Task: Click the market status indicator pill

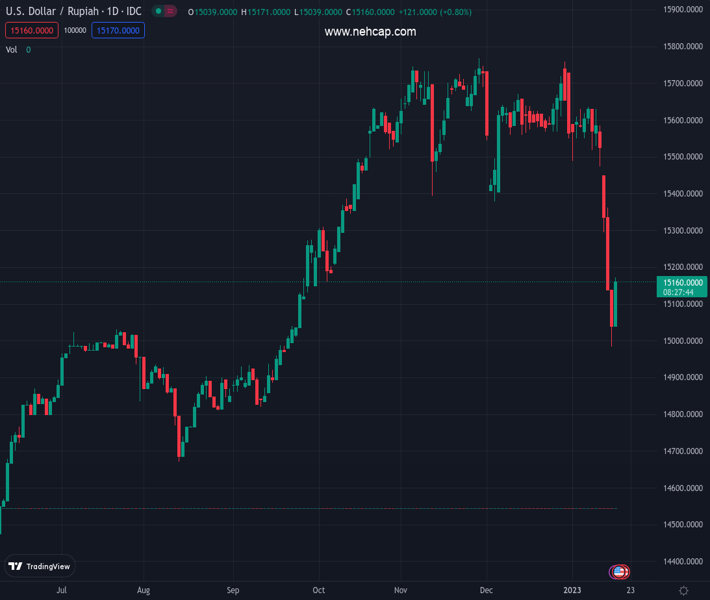Action: [x=165, y=12]
